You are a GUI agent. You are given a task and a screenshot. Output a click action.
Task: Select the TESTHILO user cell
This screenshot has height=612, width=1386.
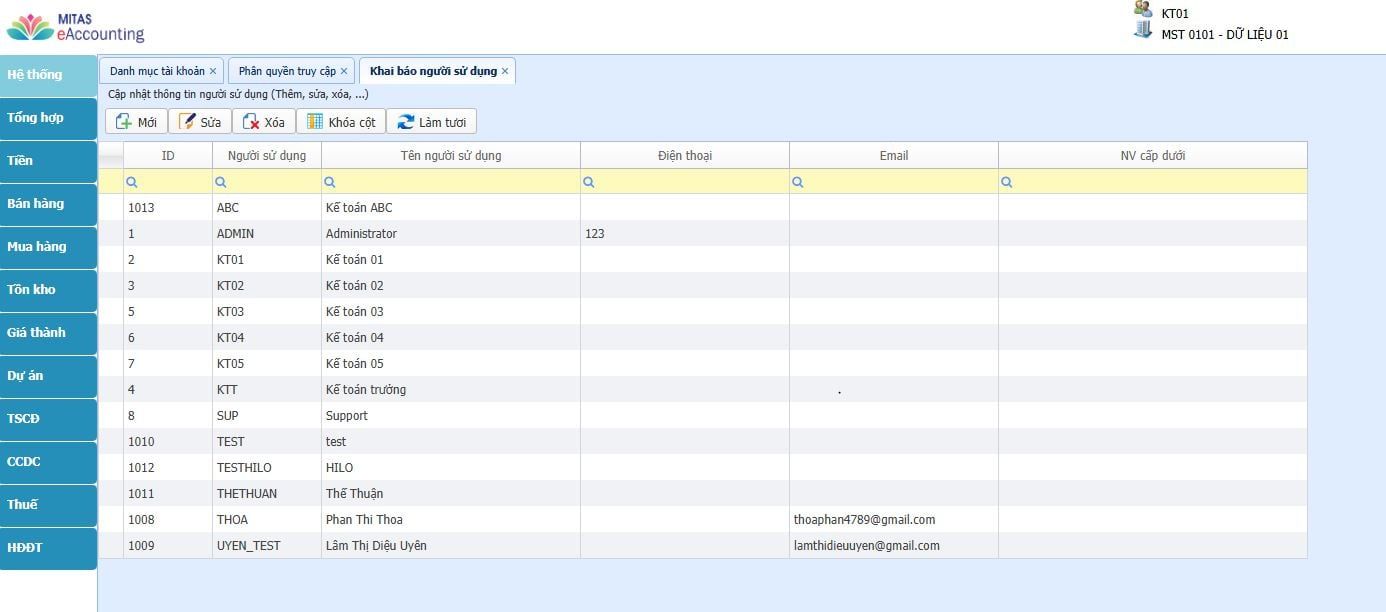(267, 467)
